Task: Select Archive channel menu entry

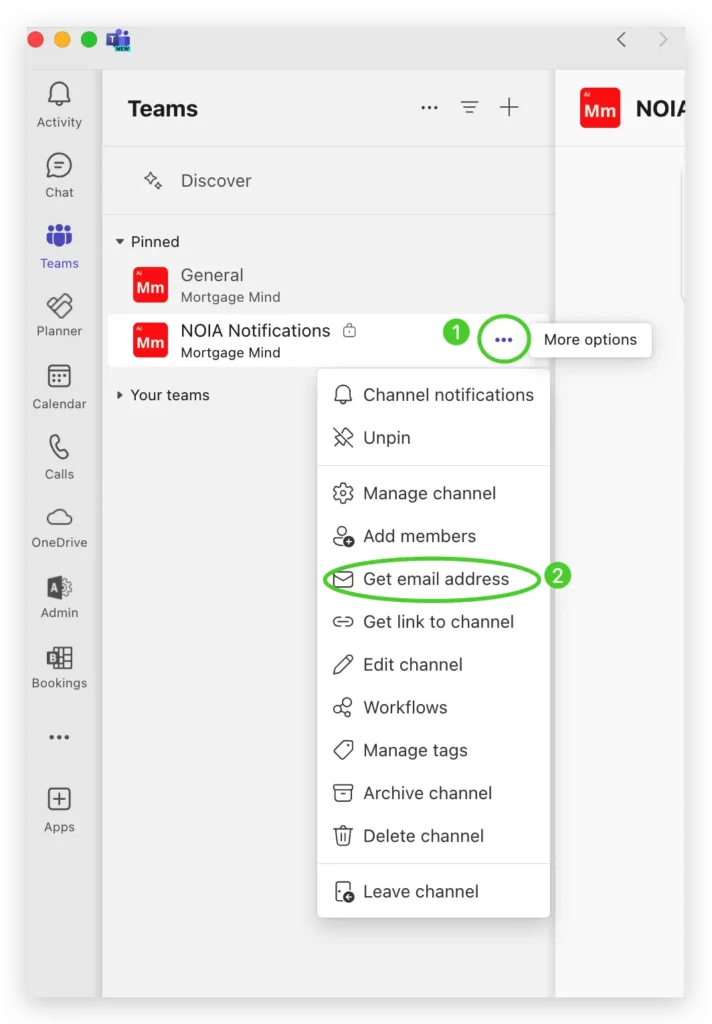Action: [x=427, y=793]
